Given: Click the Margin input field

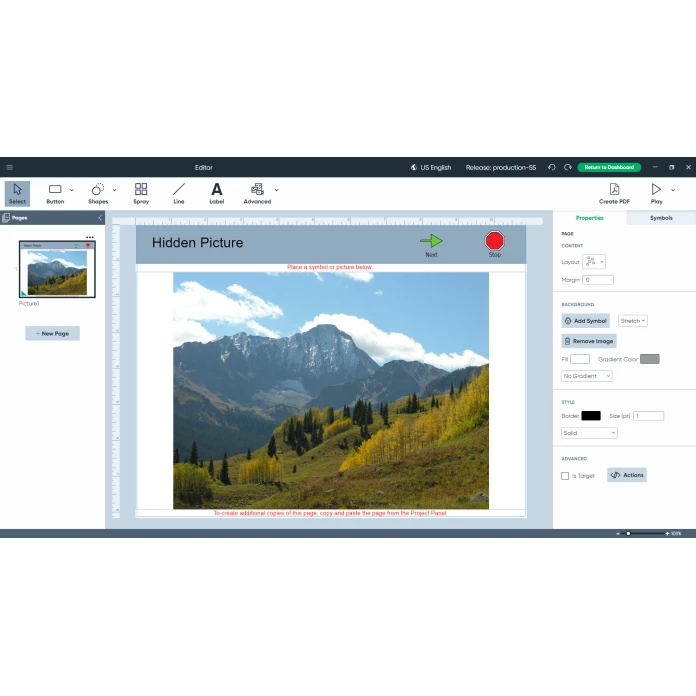Looking at the screenshot, I should pyautogui.click(x=598, y=280).
